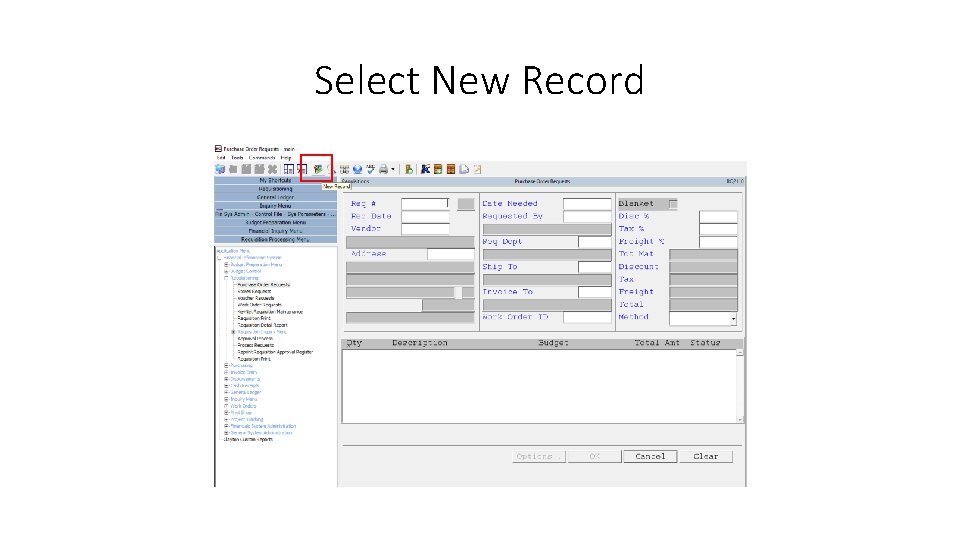Viewport: 960px width, 540px height.
Task: Select Voucher Requests tree item
Action: pos(256,298)
